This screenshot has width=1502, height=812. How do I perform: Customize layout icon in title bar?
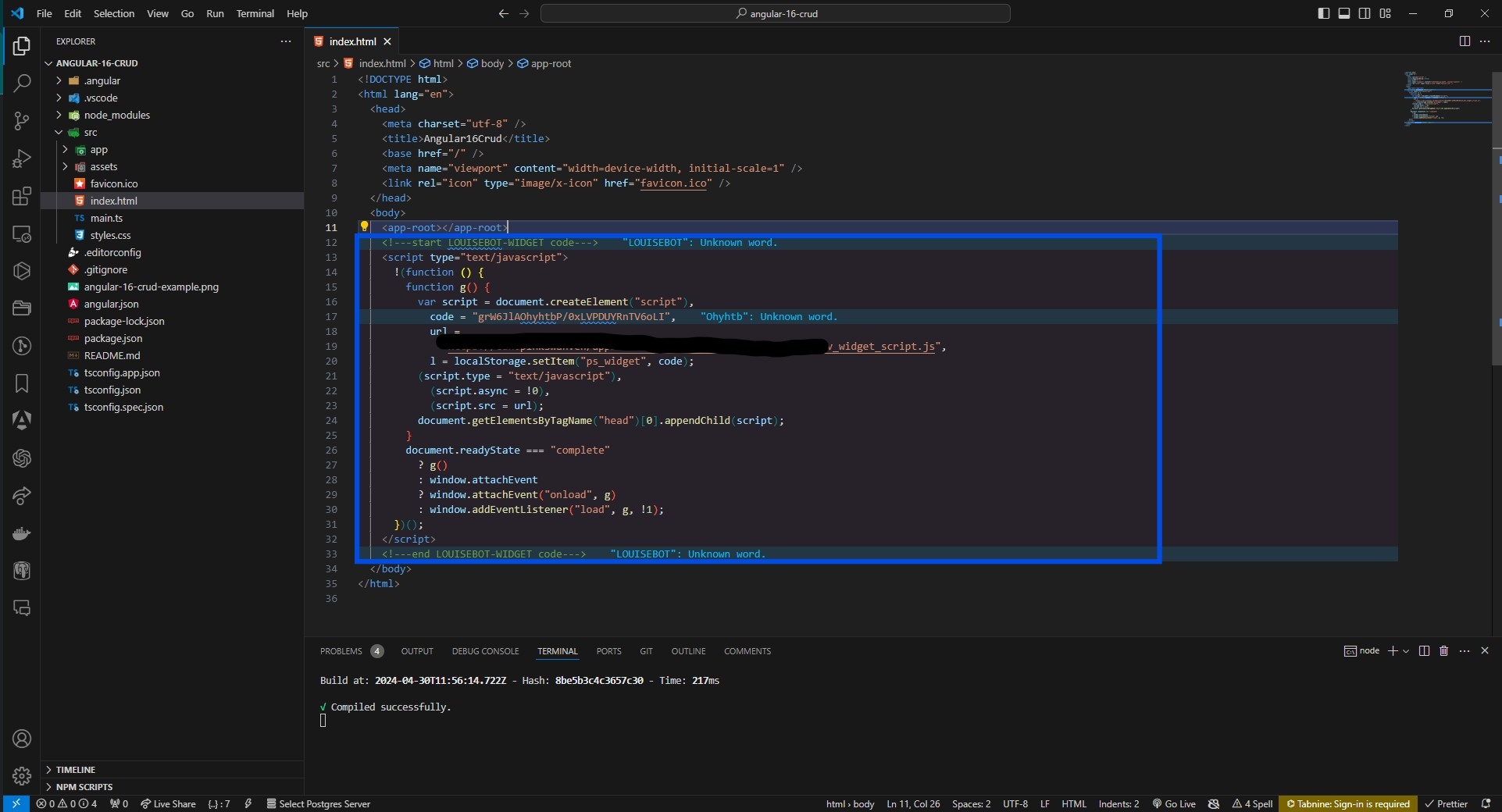pyautogui.click(x=1385, y=13)
